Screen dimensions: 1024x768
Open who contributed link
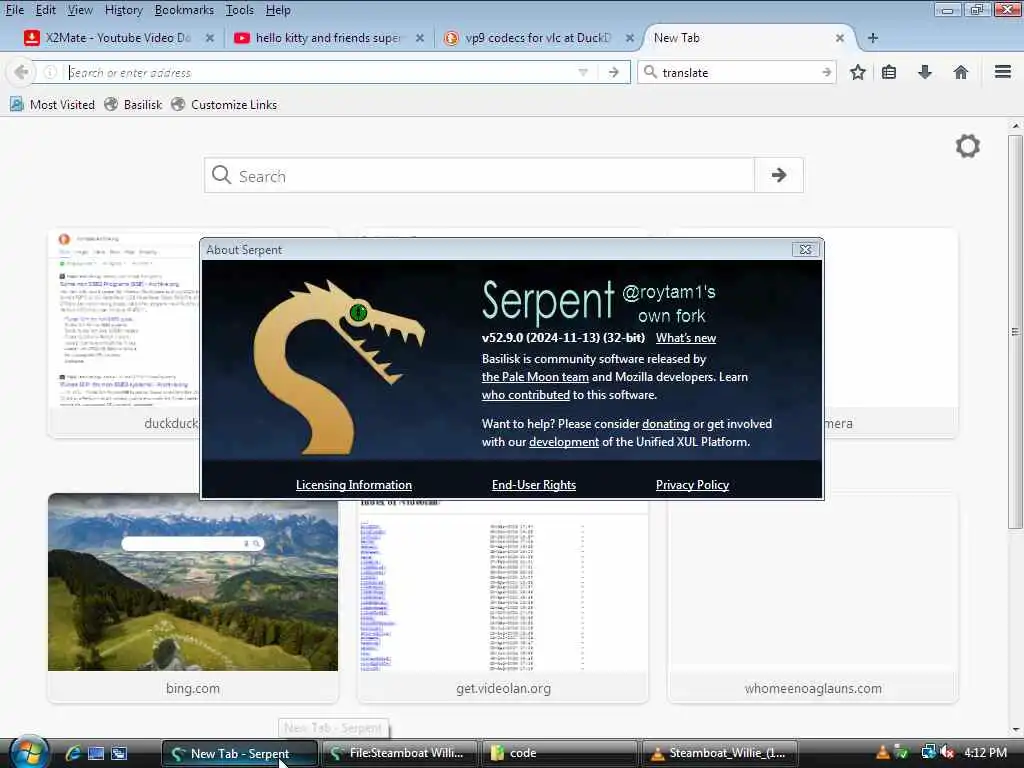click(526, 394)
